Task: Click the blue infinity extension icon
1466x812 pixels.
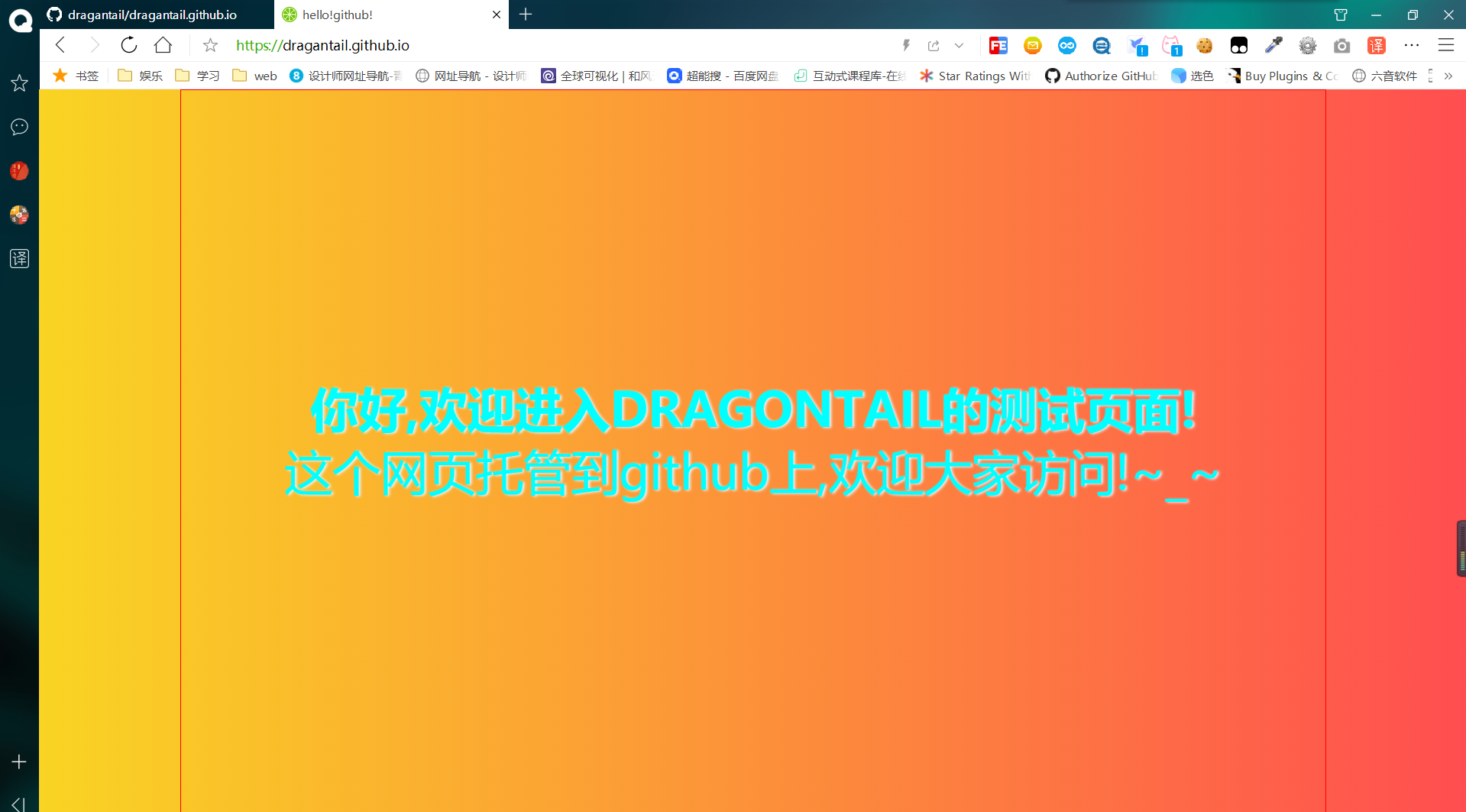Action: 1067,46
